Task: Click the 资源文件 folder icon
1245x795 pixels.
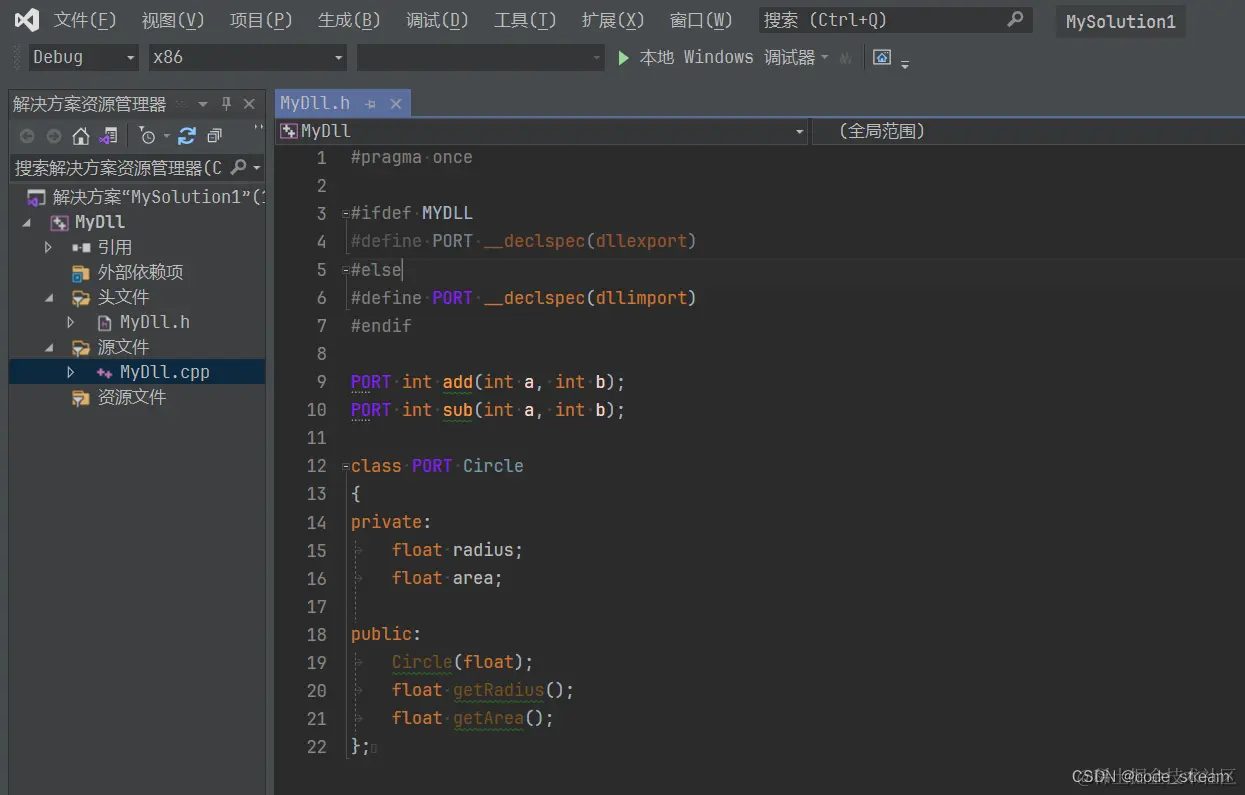Action: pos(81,397)
